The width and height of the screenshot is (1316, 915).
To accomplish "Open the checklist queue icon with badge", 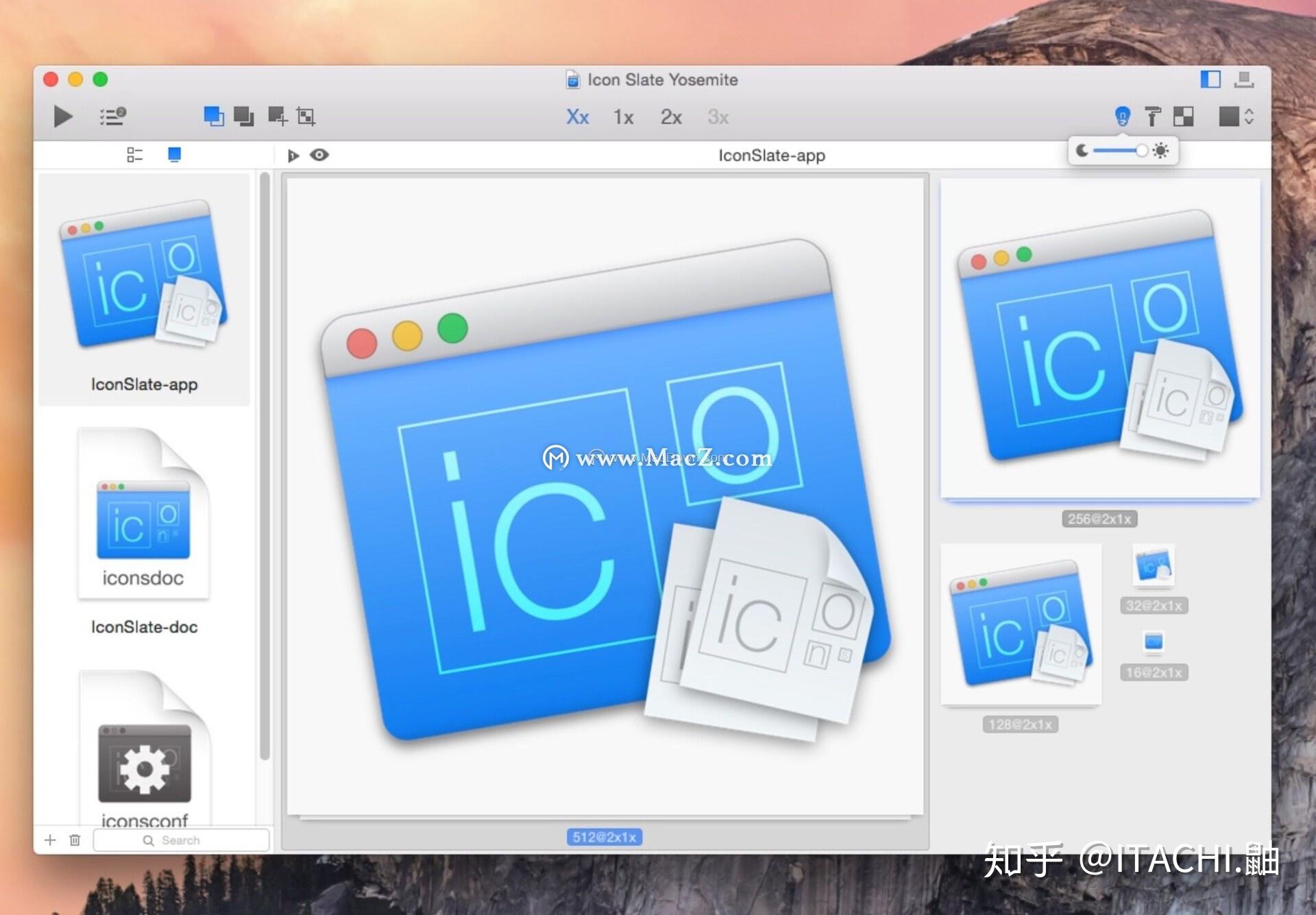I will (112, 117).
